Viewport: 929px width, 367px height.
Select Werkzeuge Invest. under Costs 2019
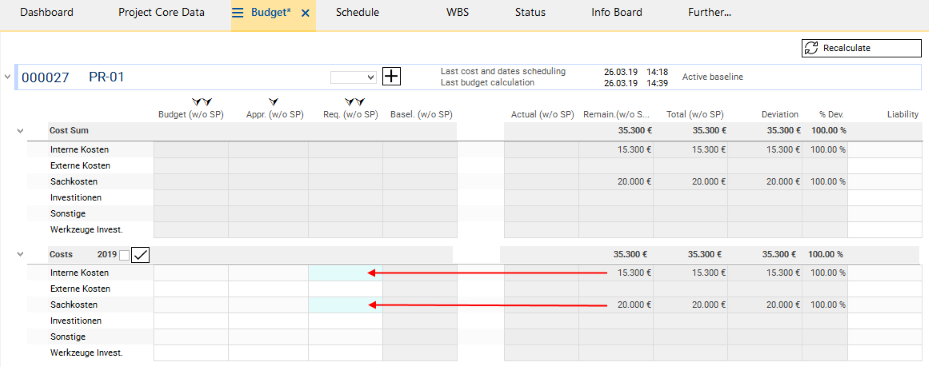[x=87, y=353]
